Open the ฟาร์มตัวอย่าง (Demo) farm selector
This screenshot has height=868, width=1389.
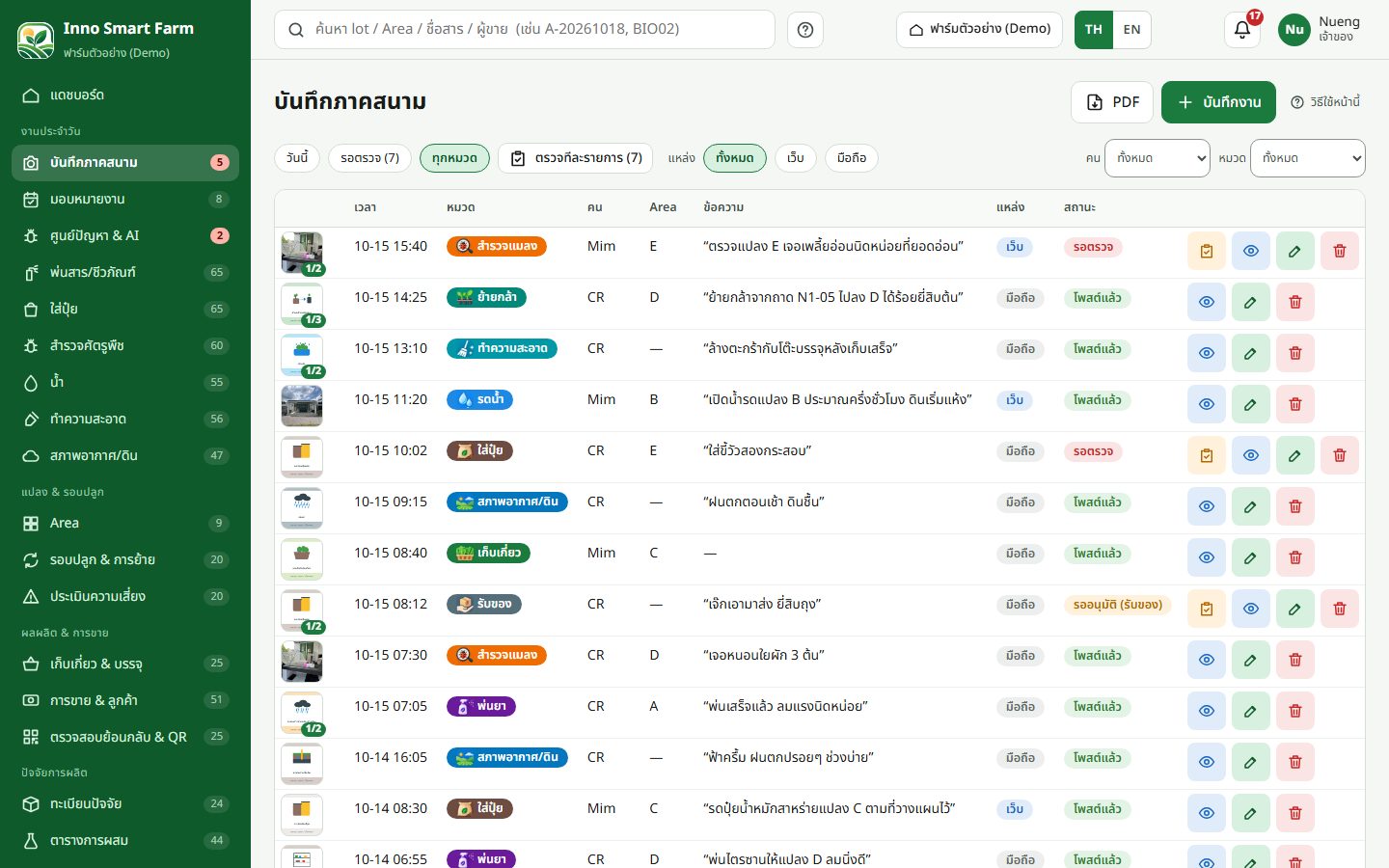(979, 30)
